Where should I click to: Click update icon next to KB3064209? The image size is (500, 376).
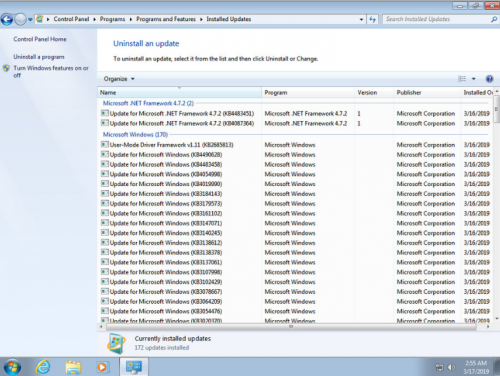coord(105,301)
